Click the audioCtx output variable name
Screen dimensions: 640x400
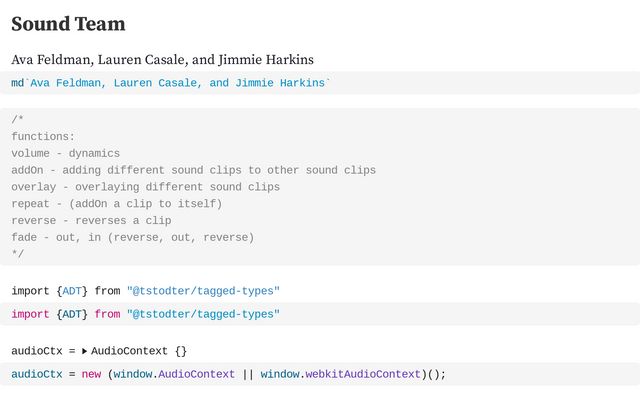pos(36,351)
